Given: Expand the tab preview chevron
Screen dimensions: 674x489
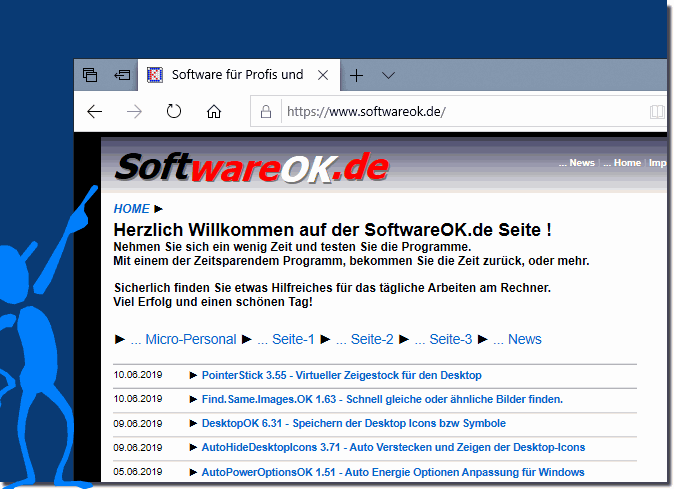Looking at the screenshot, I should point(388,76).
